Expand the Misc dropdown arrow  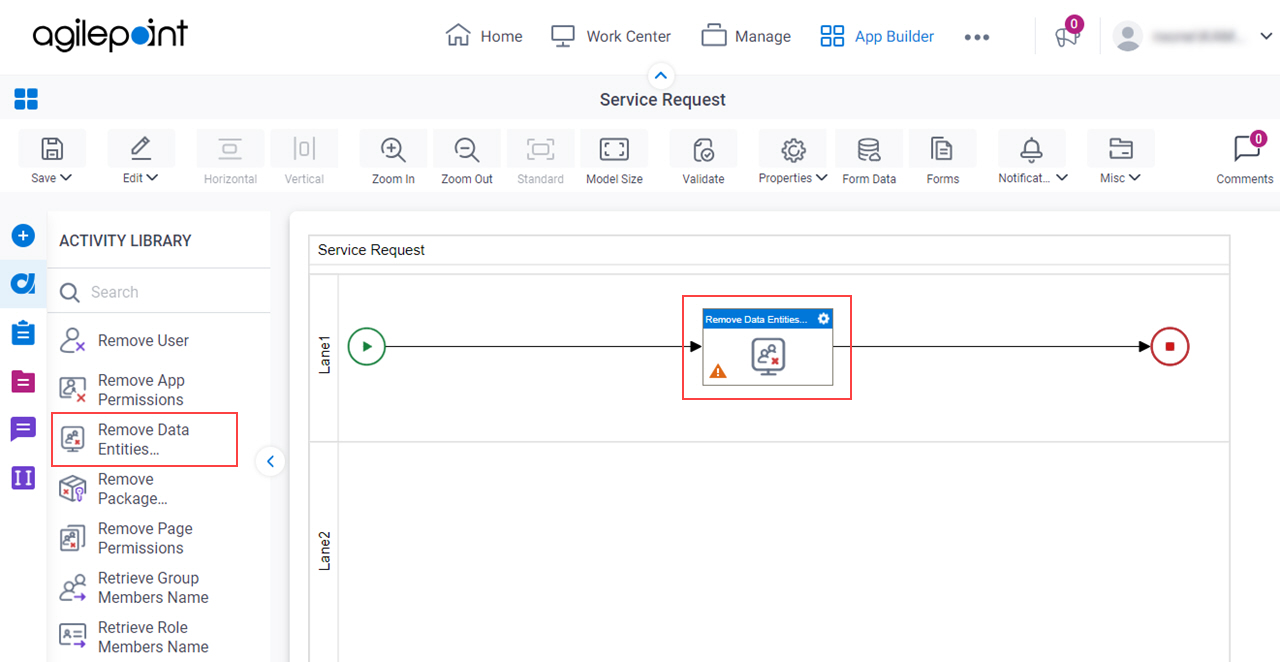coord(1134,178)
